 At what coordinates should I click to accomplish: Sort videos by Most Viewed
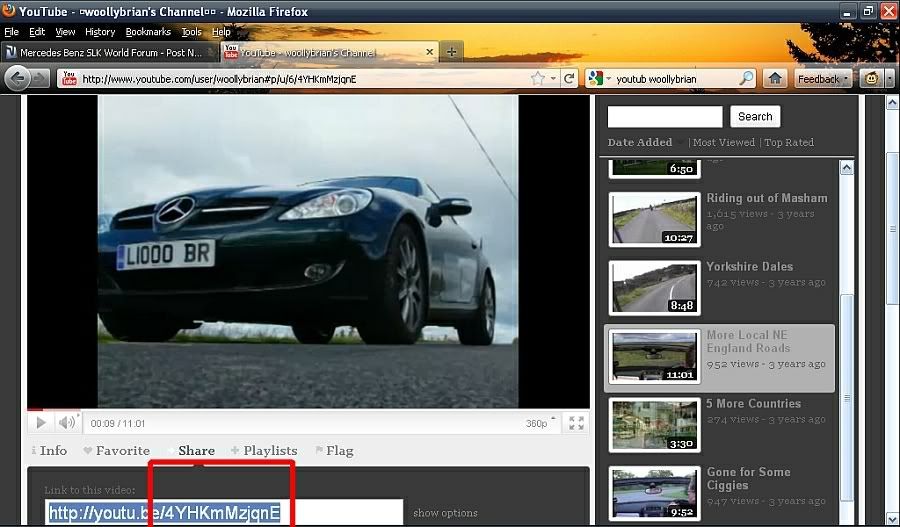coord(723,142)
